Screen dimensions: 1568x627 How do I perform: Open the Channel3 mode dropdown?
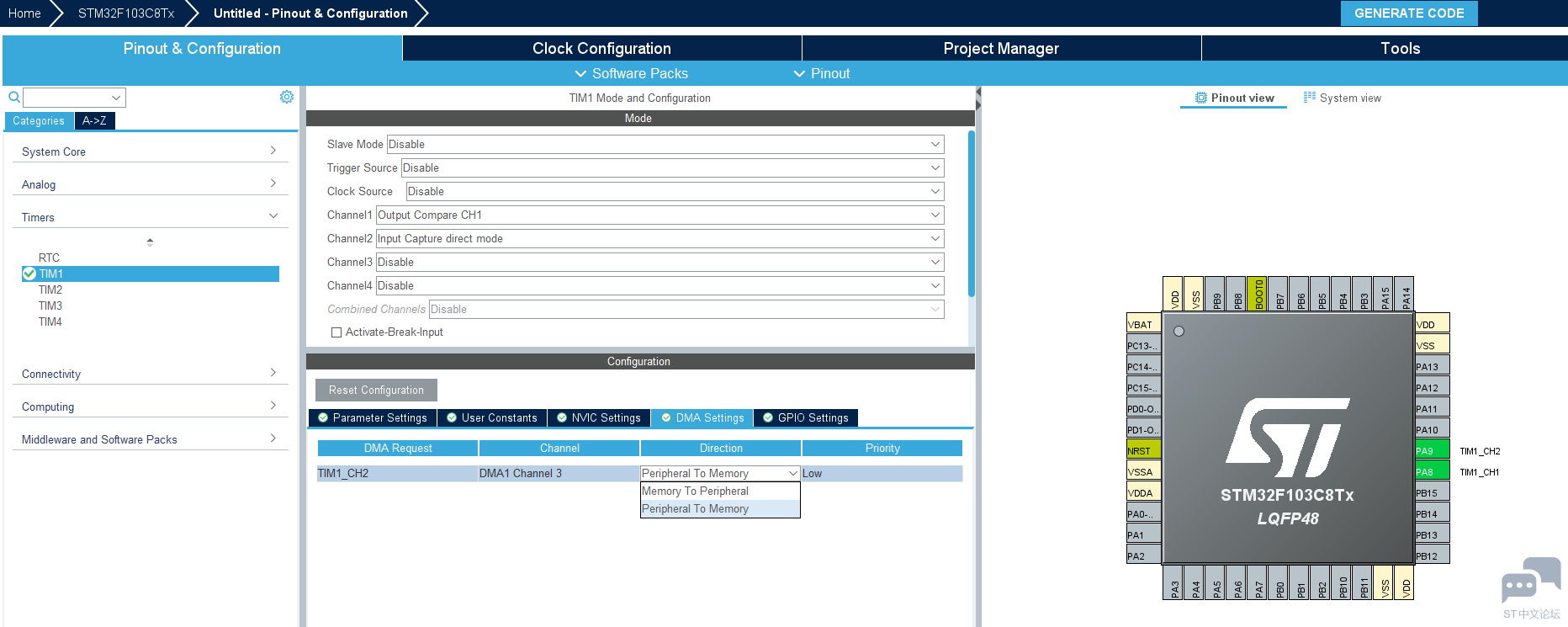pos(660,262)
